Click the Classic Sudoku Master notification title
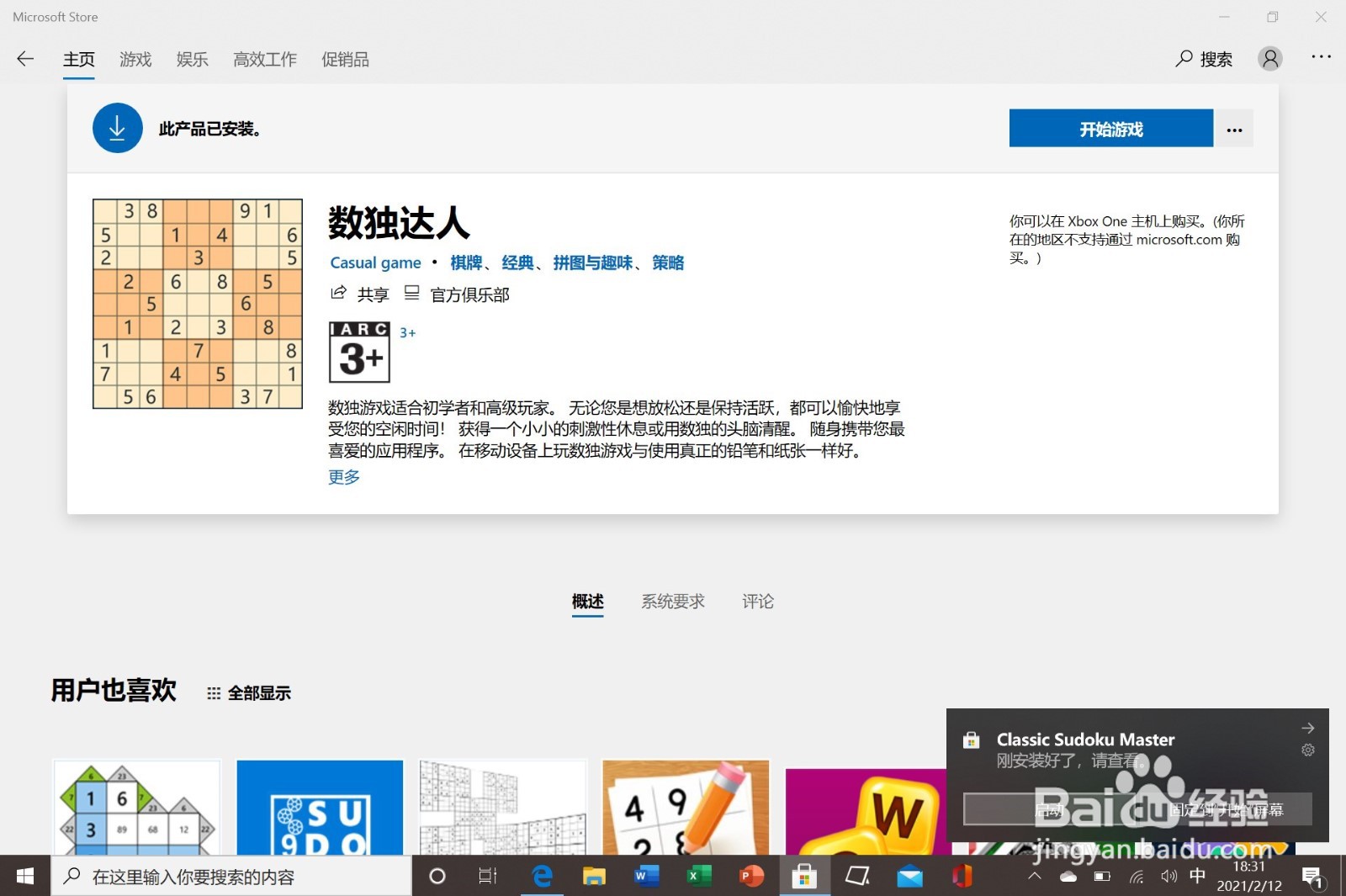 point(1085,740)
